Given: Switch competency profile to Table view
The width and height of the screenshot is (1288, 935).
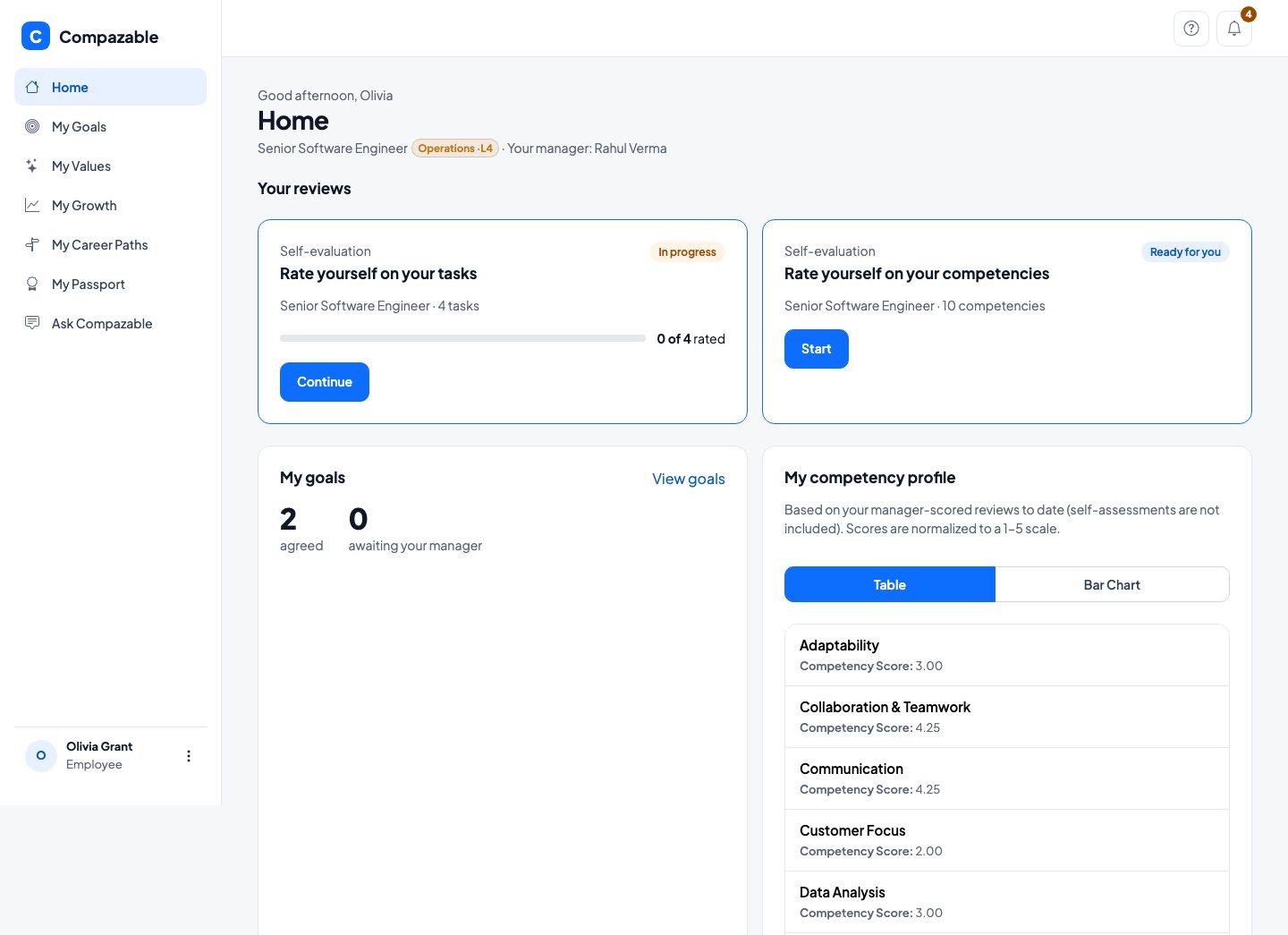Looking at the screenshot, I should point(890,584).
